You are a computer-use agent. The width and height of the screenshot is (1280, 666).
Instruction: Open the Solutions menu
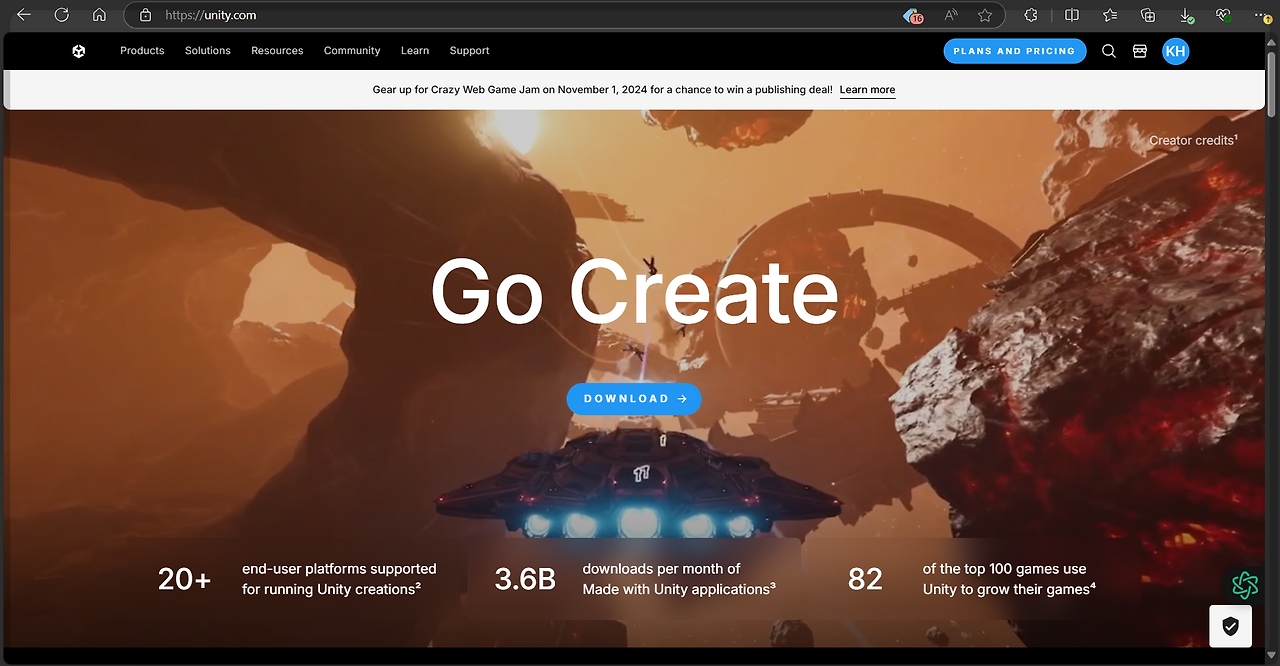pyautogui.click(x=208, y=51)
